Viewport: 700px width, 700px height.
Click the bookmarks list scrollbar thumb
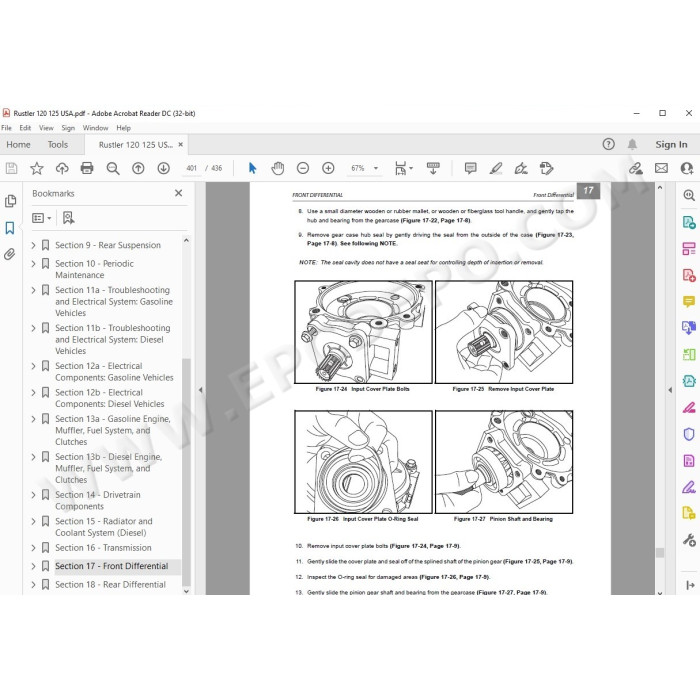[186, 471]
